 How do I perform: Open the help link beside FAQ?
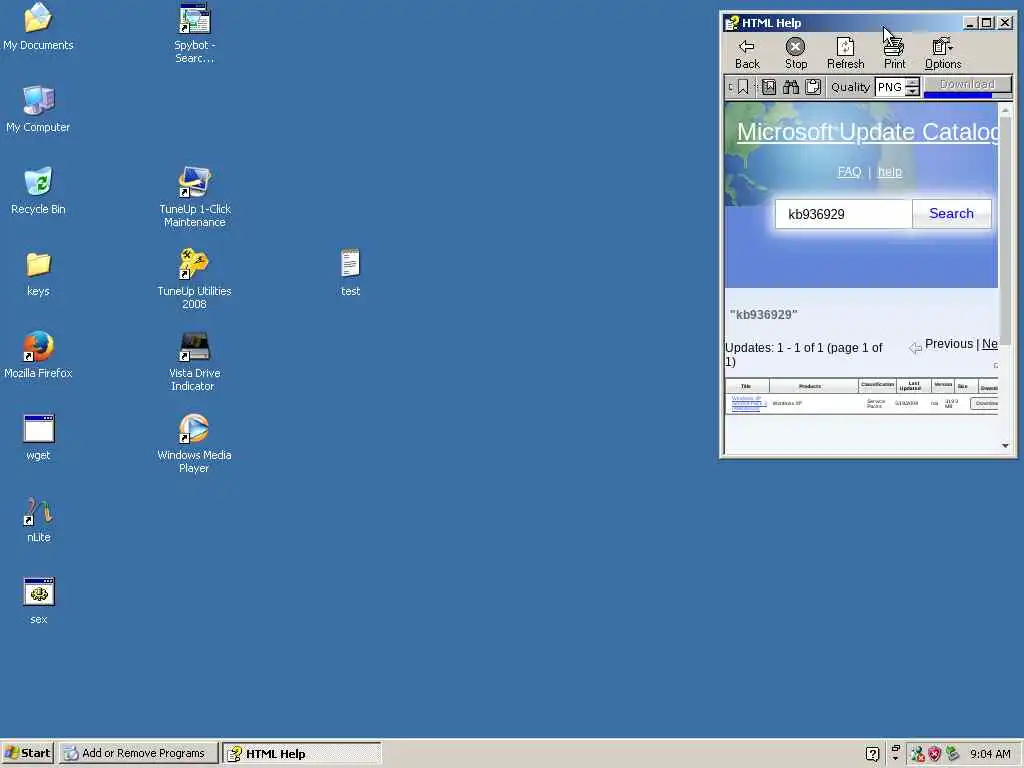point(889,172)
